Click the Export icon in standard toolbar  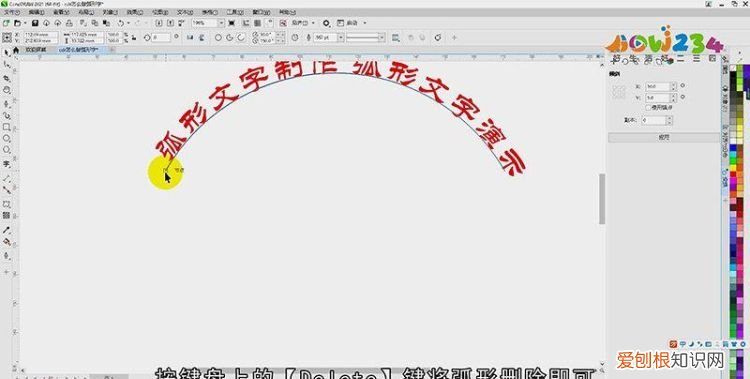(x=170, y=23)
